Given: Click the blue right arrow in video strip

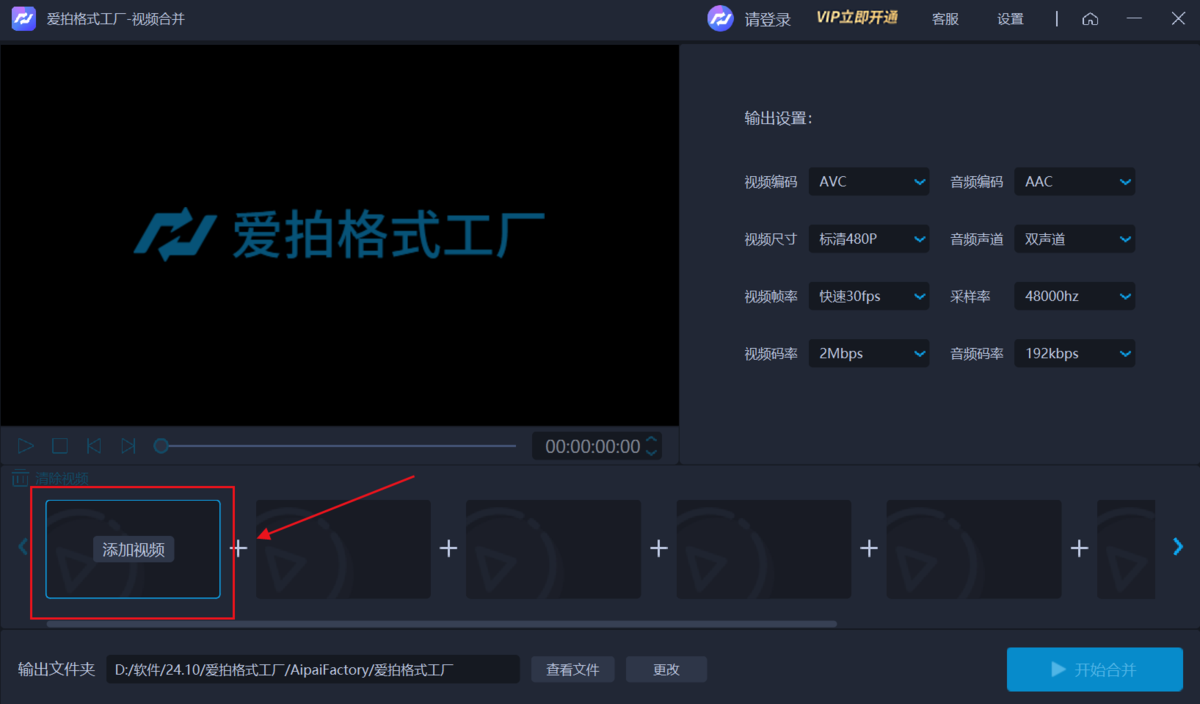Looking at the screenshot, I should [x=1178, y=546].
